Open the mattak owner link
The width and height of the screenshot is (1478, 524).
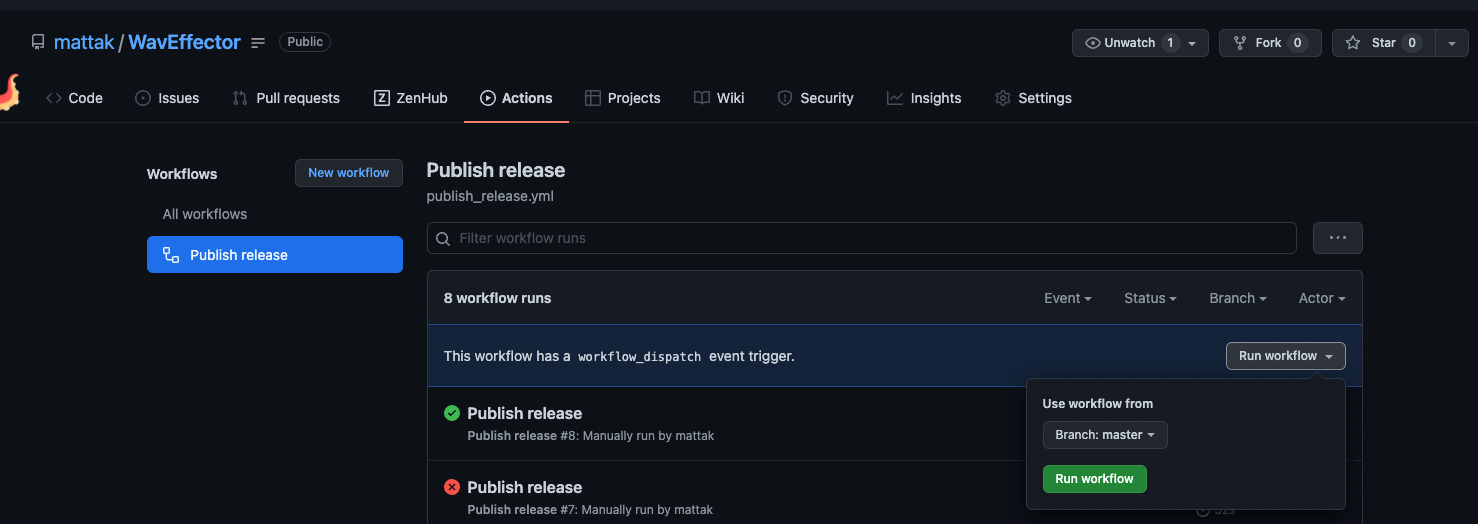click(x=84, y=42)
